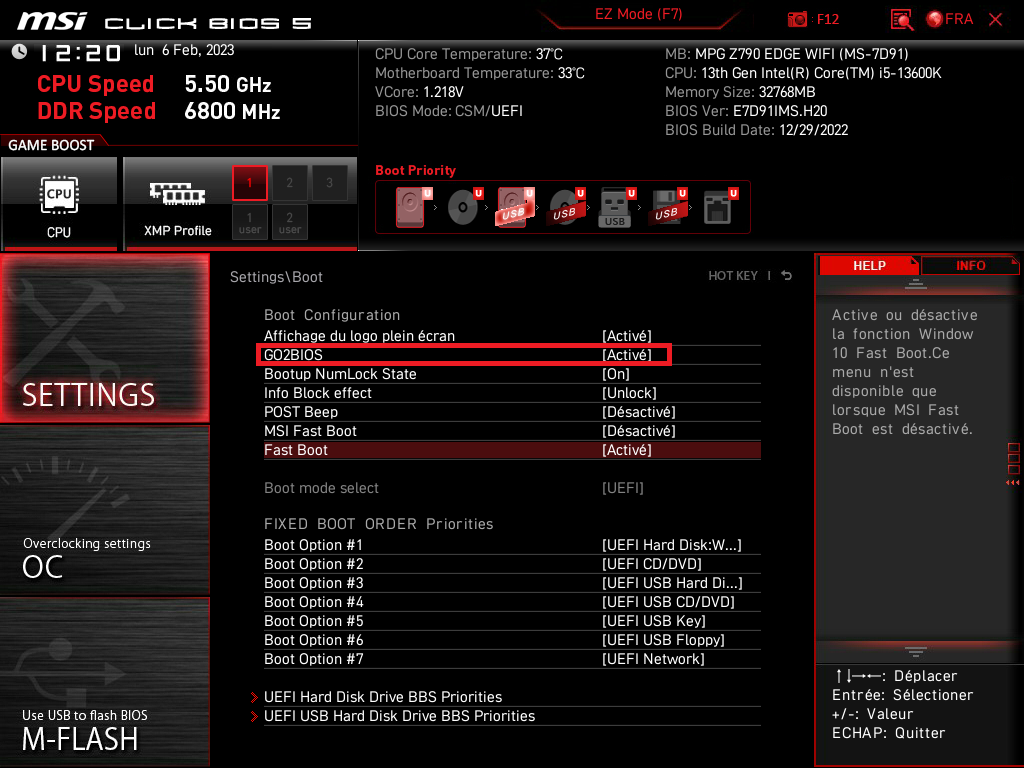The image size is (1024, 768).
Task: Click the help panel bottom collapse handle
Action: pyautogui.click(x=916, y=652)
